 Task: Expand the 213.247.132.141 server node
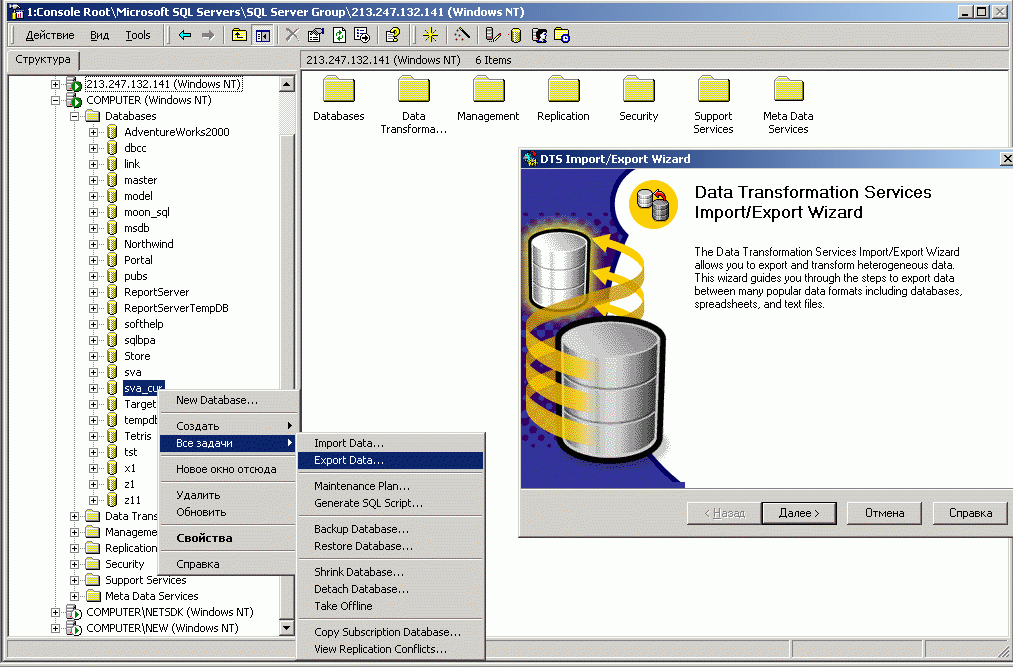pyautogui.click(x=56, y=84)
